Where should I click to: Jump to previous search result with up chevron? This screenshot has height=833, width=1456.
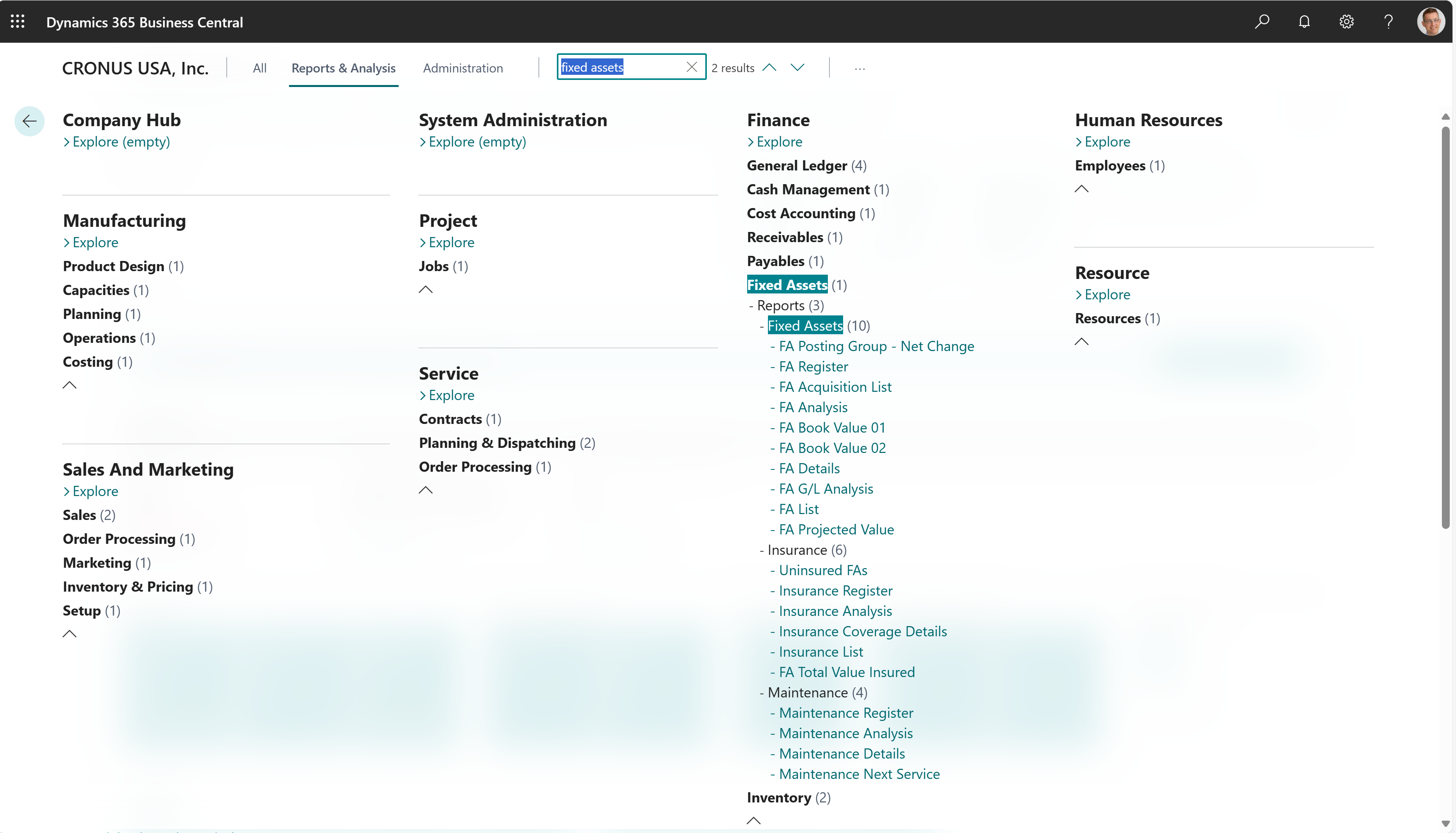coord(769,67)
